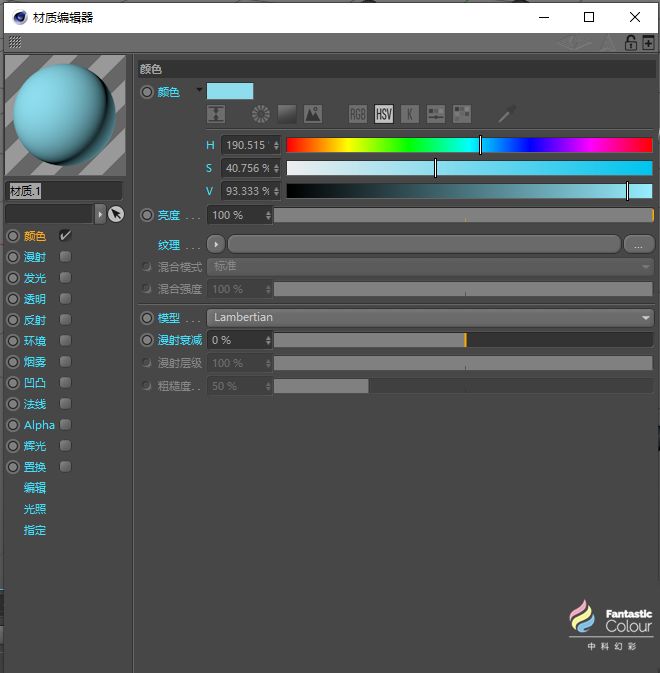
Task: Enable the 置换 channel checkbox
Action: (x=65, y=467)
